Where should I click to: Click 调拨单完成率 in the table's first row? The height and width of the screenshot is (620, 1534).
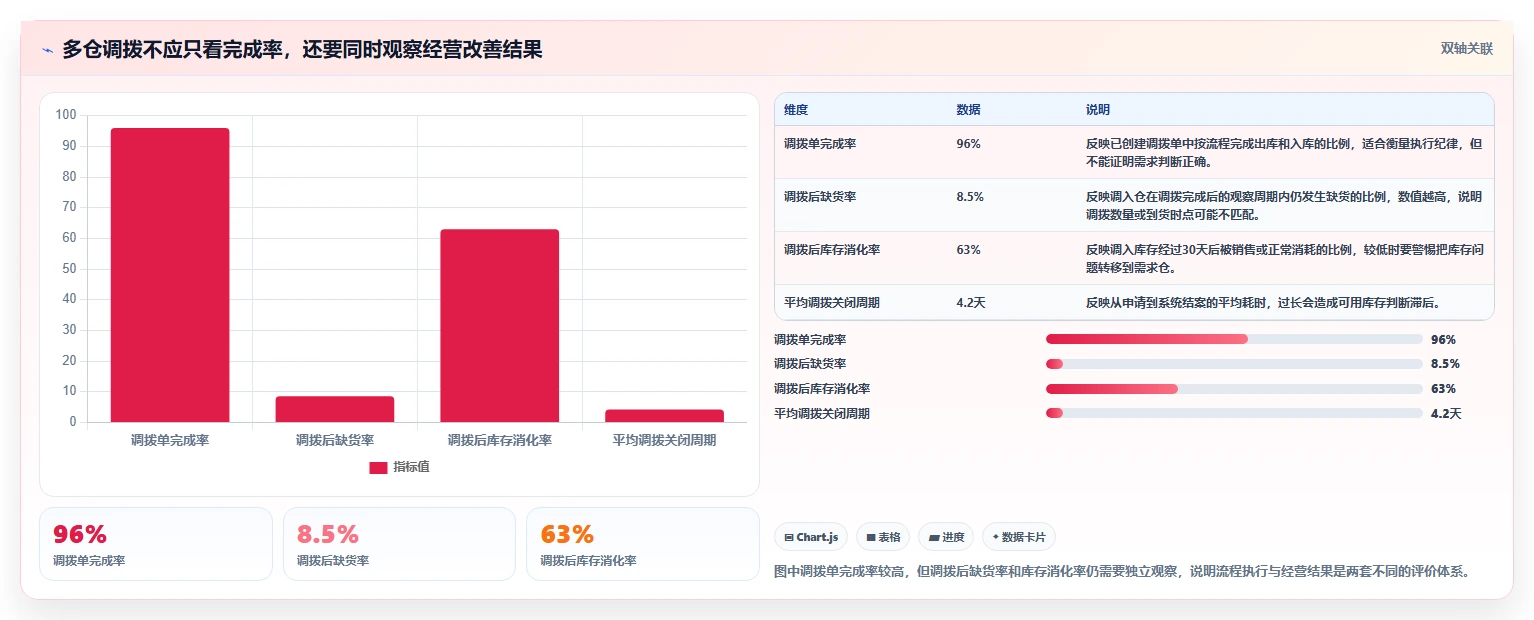(820, 144)
